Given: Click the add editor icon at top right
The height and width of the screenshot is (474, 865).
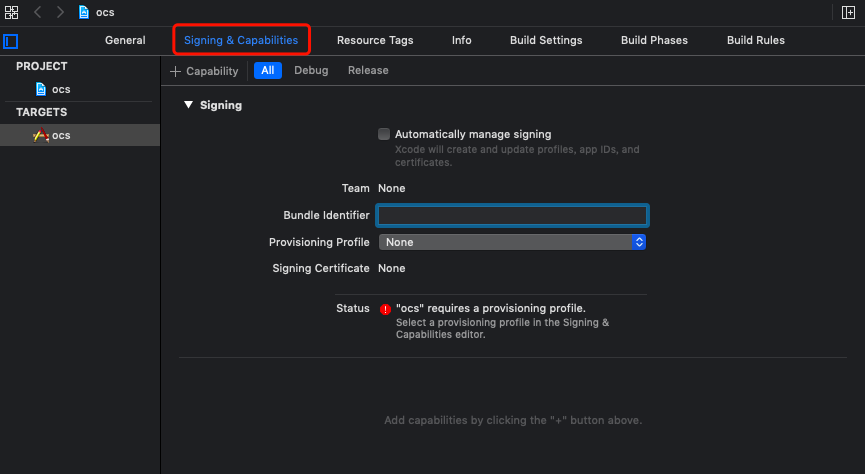Looking at the screenshot, I should click(x=849, y=12).
